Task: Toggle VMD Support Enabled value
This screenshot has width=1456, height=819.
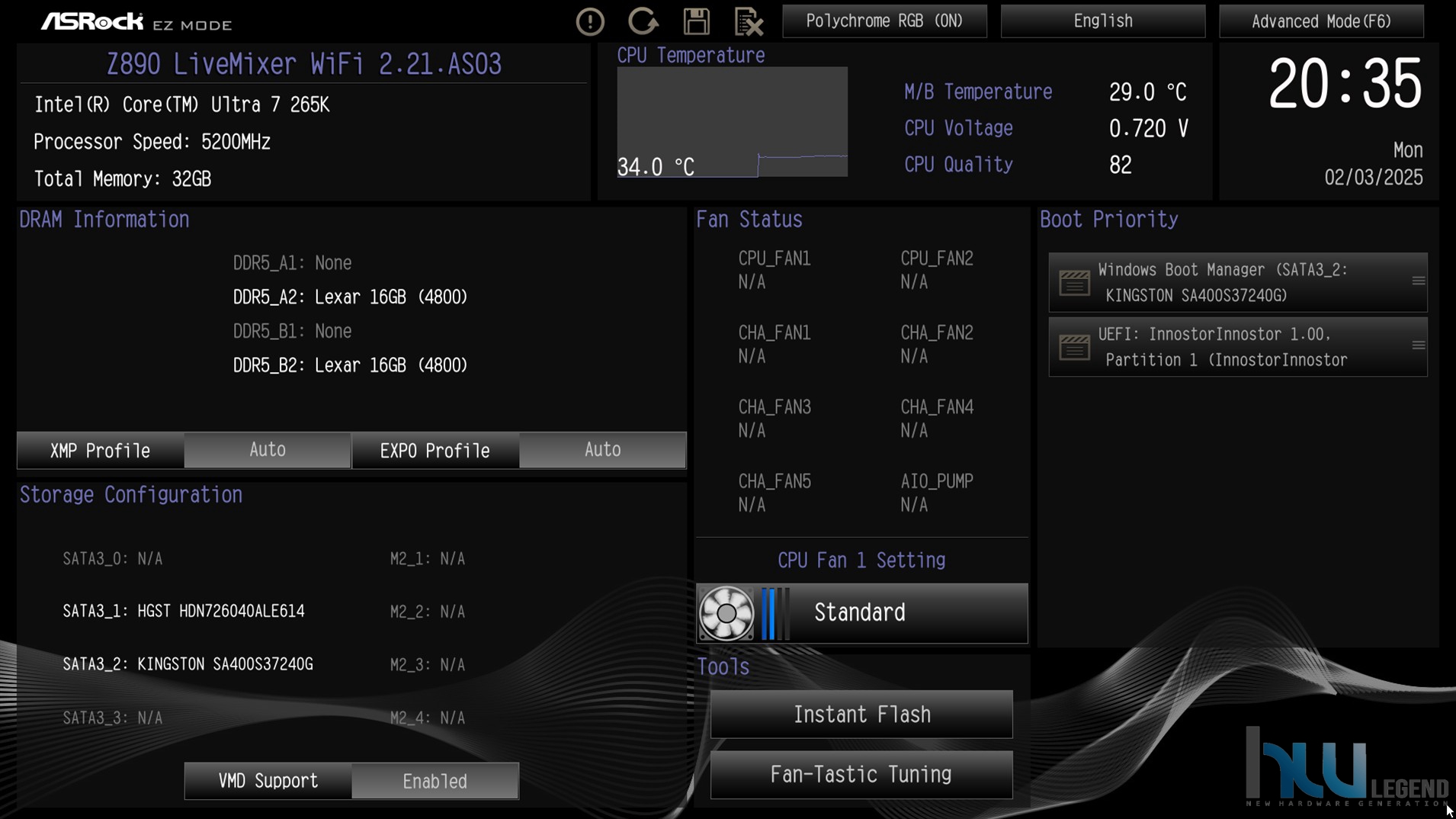Action: pyautogui.click(x=435, y=782)
